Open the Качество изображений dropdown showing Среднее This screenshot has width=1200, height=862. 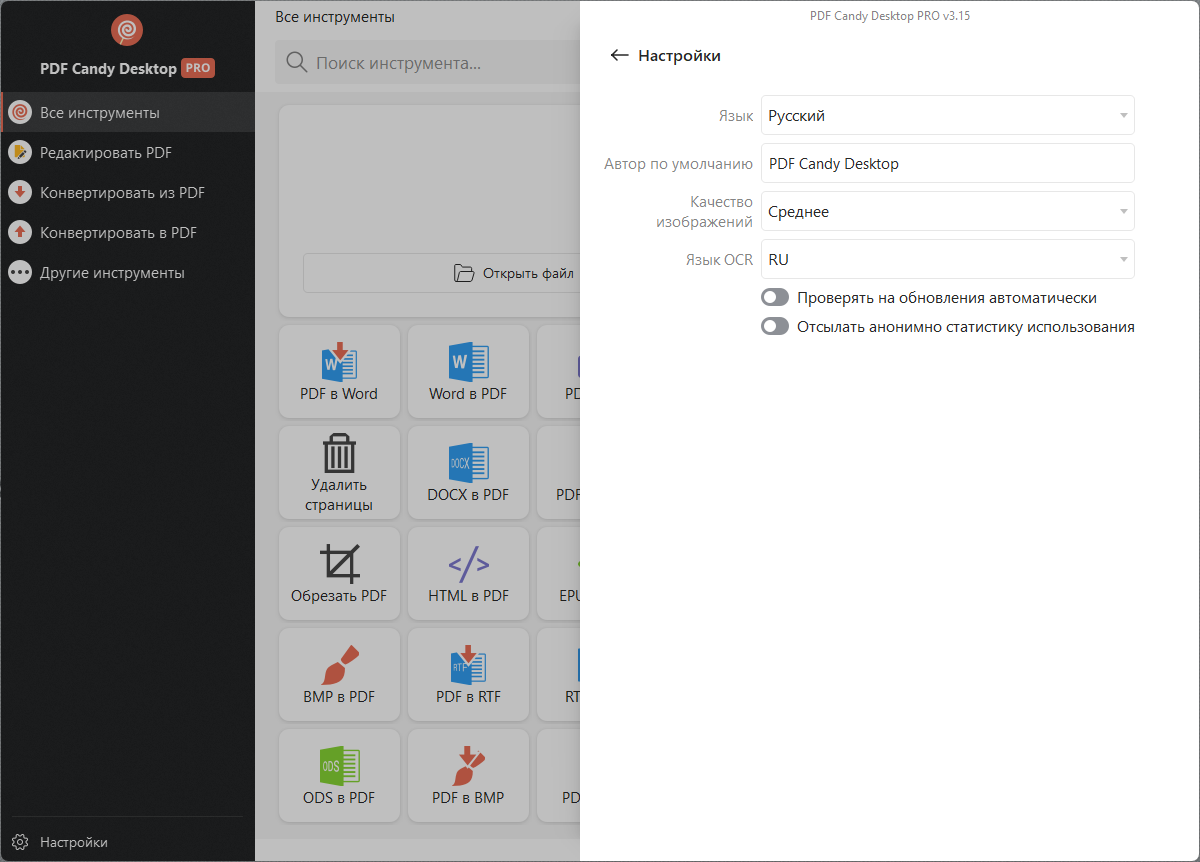(x=947, y=211)
